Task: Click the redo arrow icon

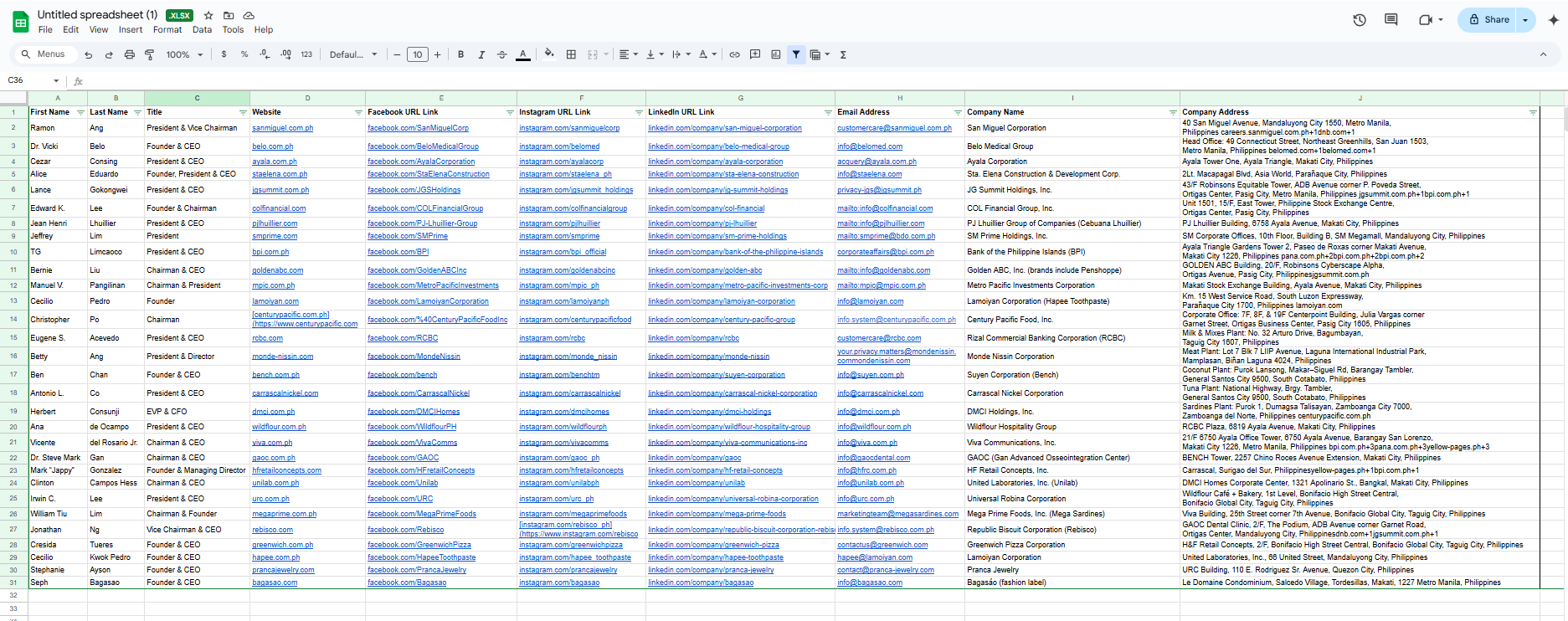Action: tap(109, 54)
